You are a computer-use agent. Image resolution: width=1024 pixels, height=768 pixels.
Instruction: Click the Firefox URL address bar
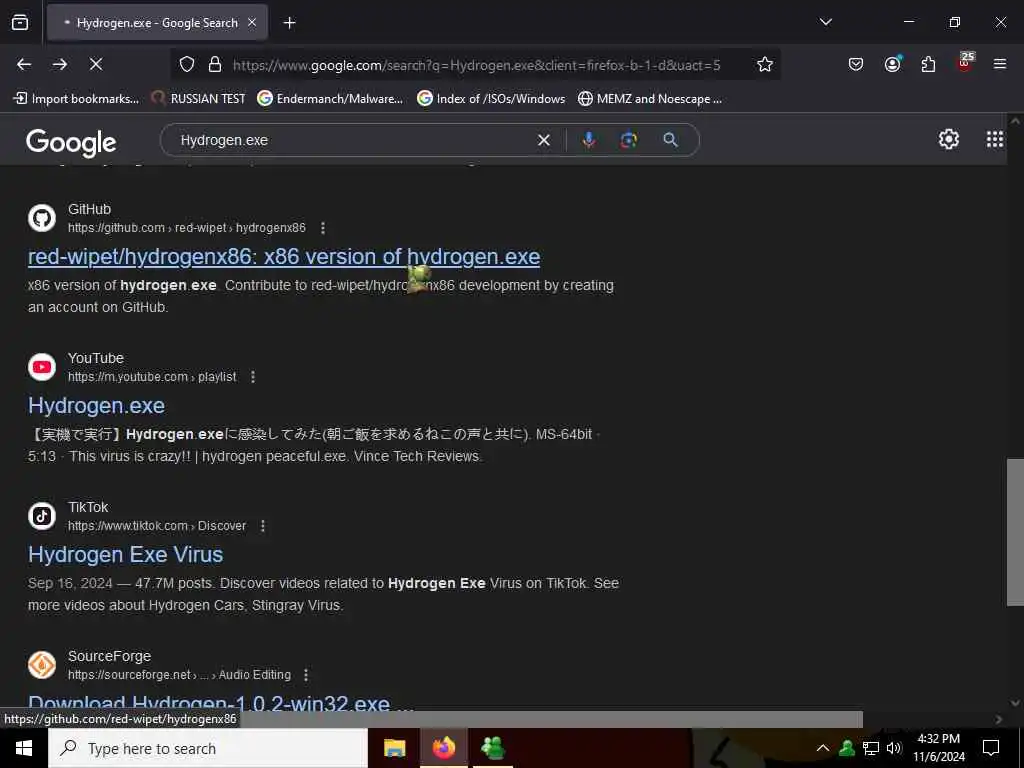[476, 65]
